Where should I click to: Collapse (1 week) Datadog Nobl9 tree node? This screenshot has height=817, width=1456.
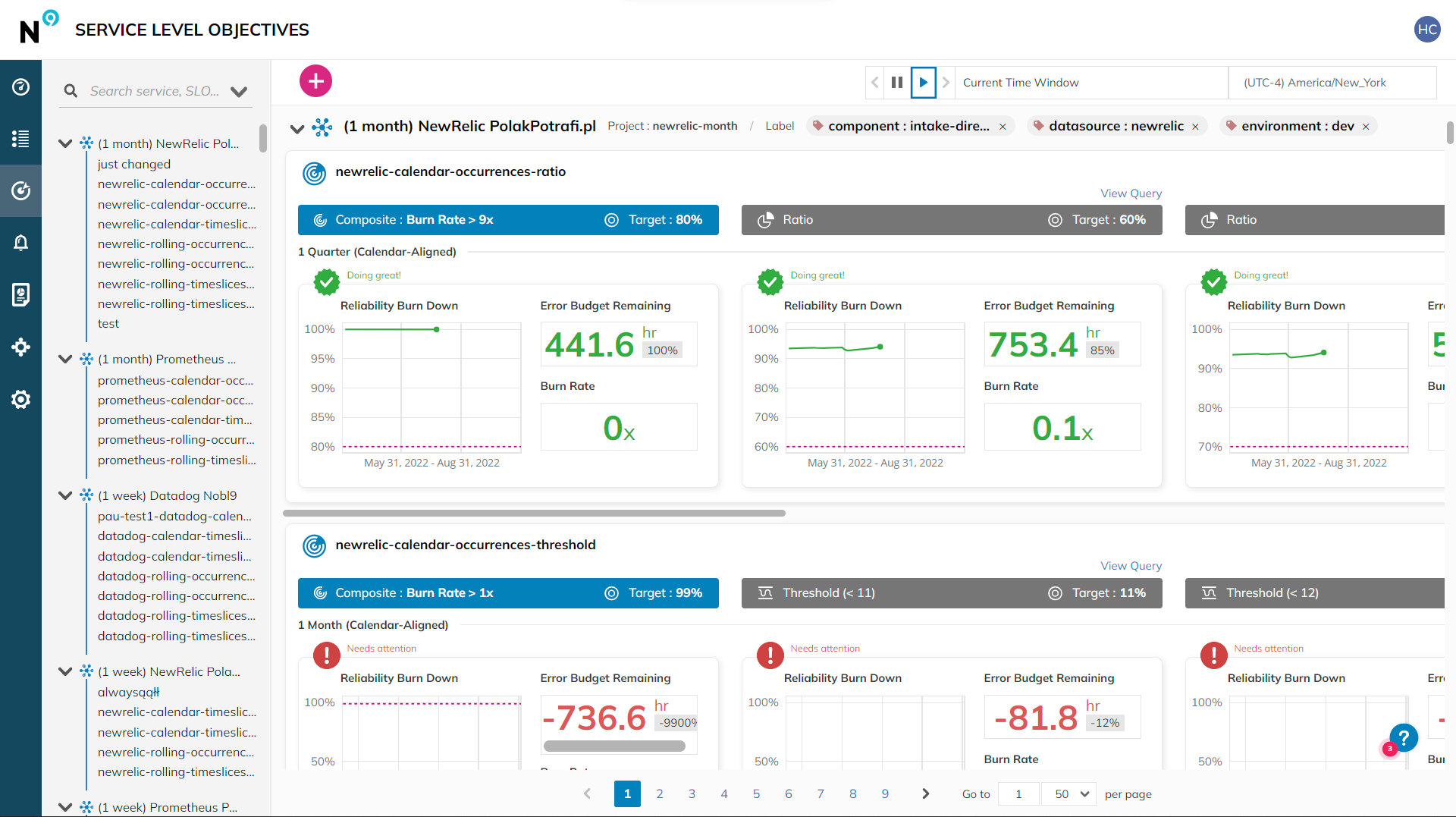click(65, 495)
